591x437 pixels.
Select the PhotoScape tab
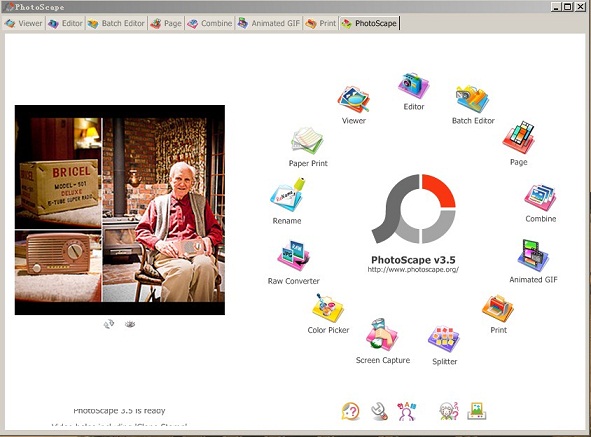369,23
